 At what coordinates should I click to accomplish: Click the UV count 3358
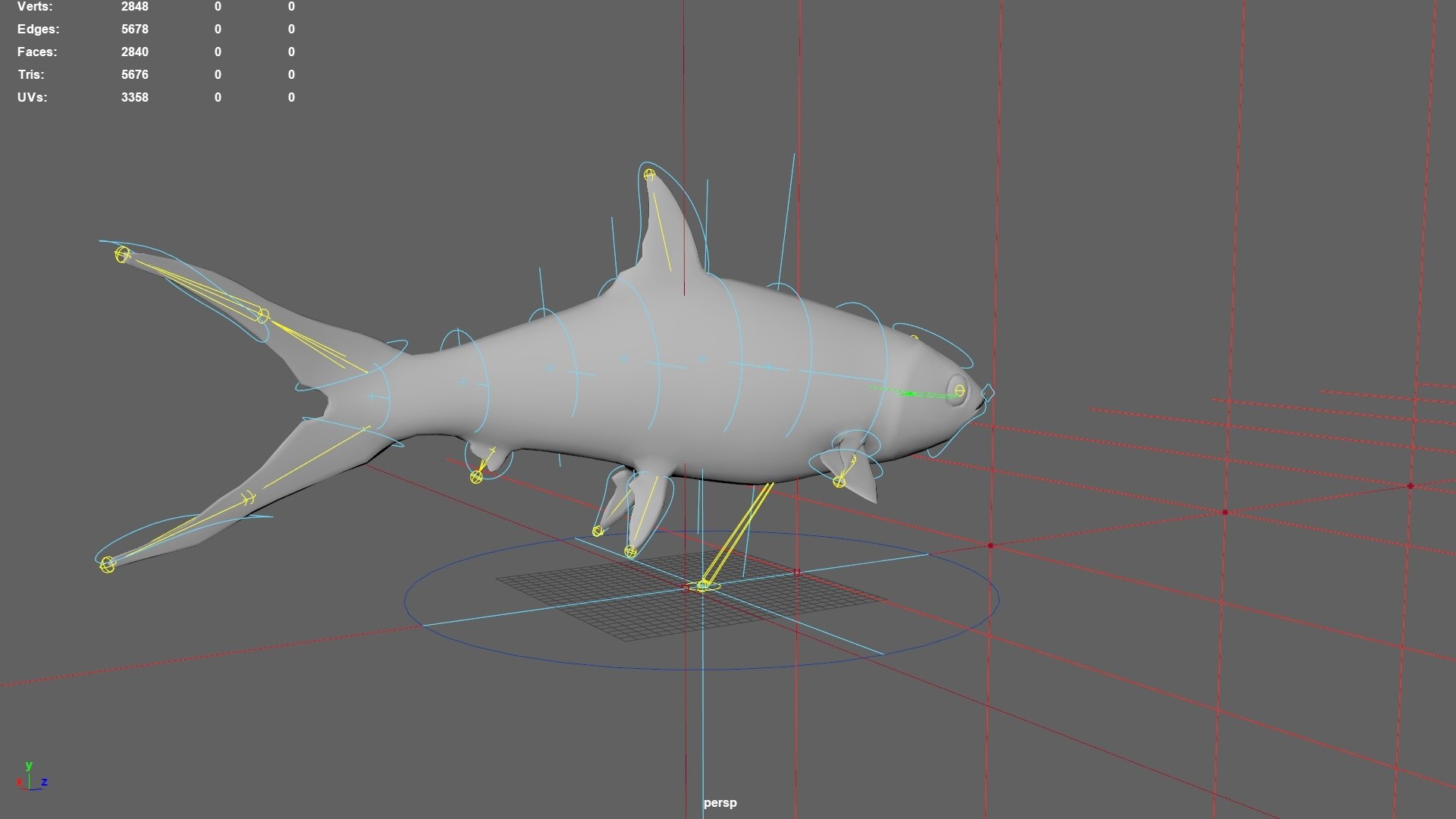click(x=134, y=97)
